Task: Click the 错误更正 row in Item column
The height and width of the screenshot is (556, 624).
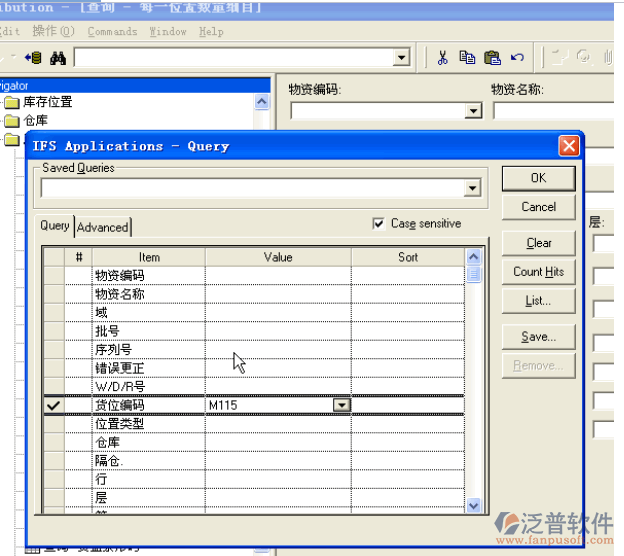Action: click(148, 368)
